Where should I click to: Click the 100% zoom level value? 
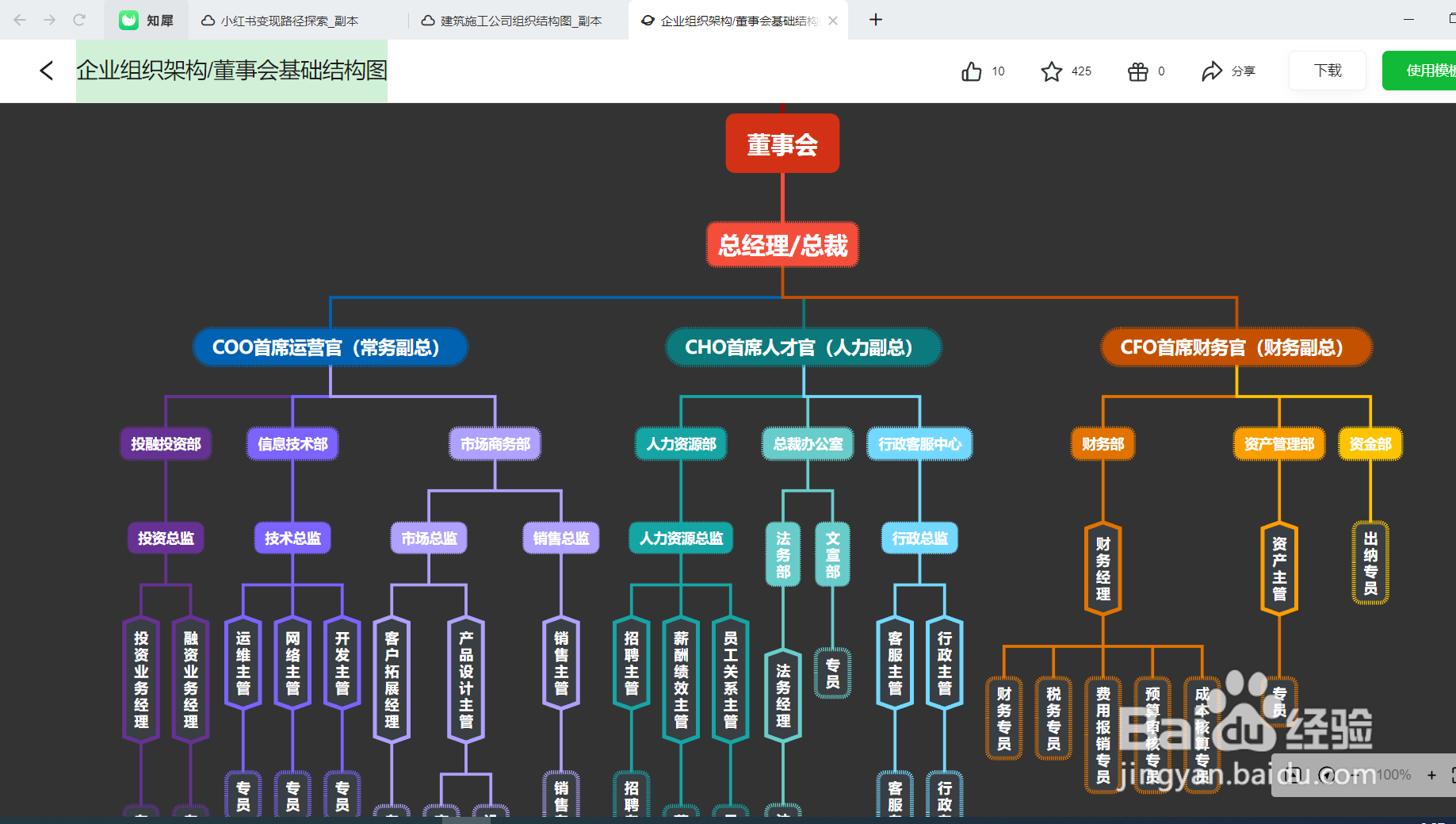click(1394, 775)
